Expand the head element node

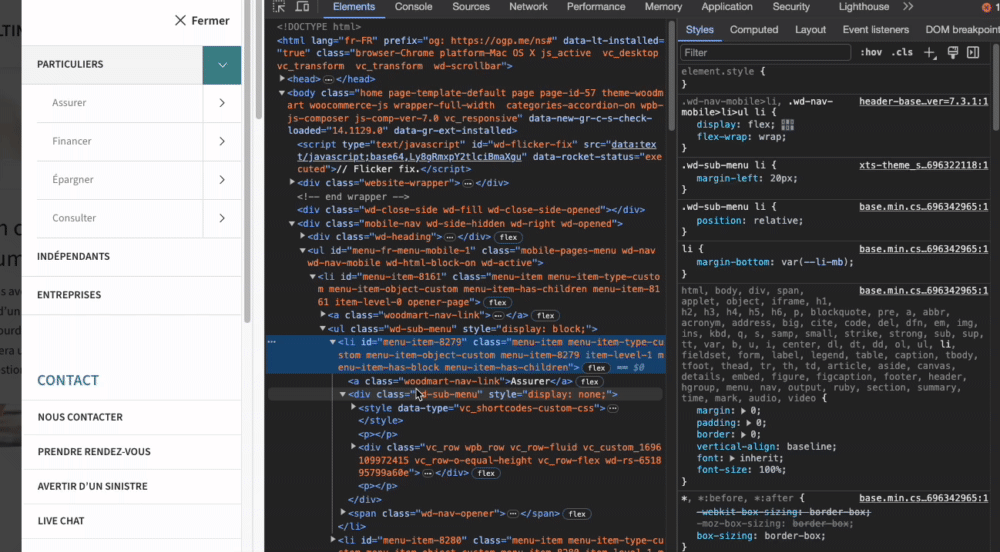pyautogui.click(x=282, y=79)
